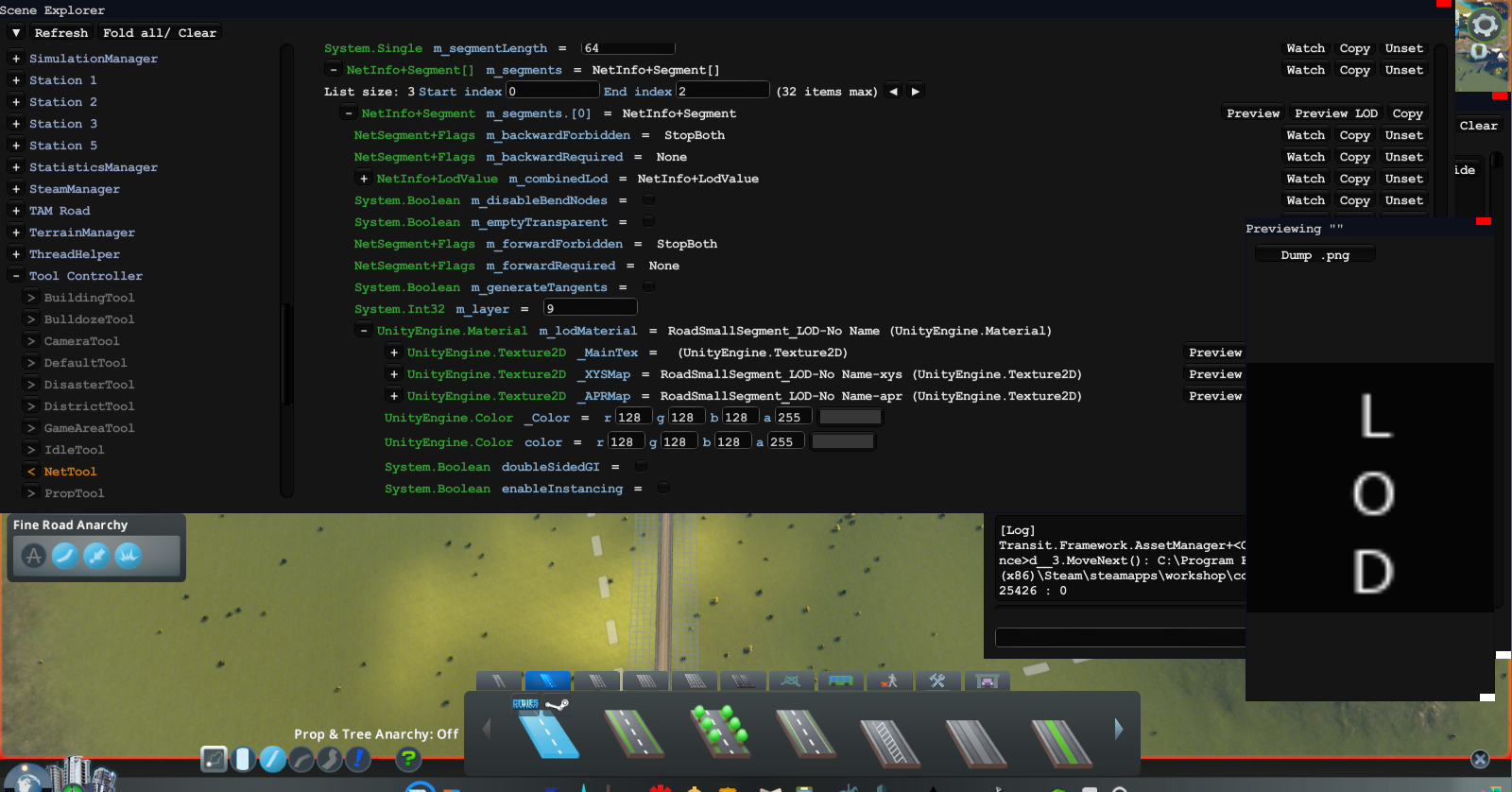Toggle the collision icon in Fine Road Anarchy
This screenshot has width=1512, height=792.
(x=128, y=556)
